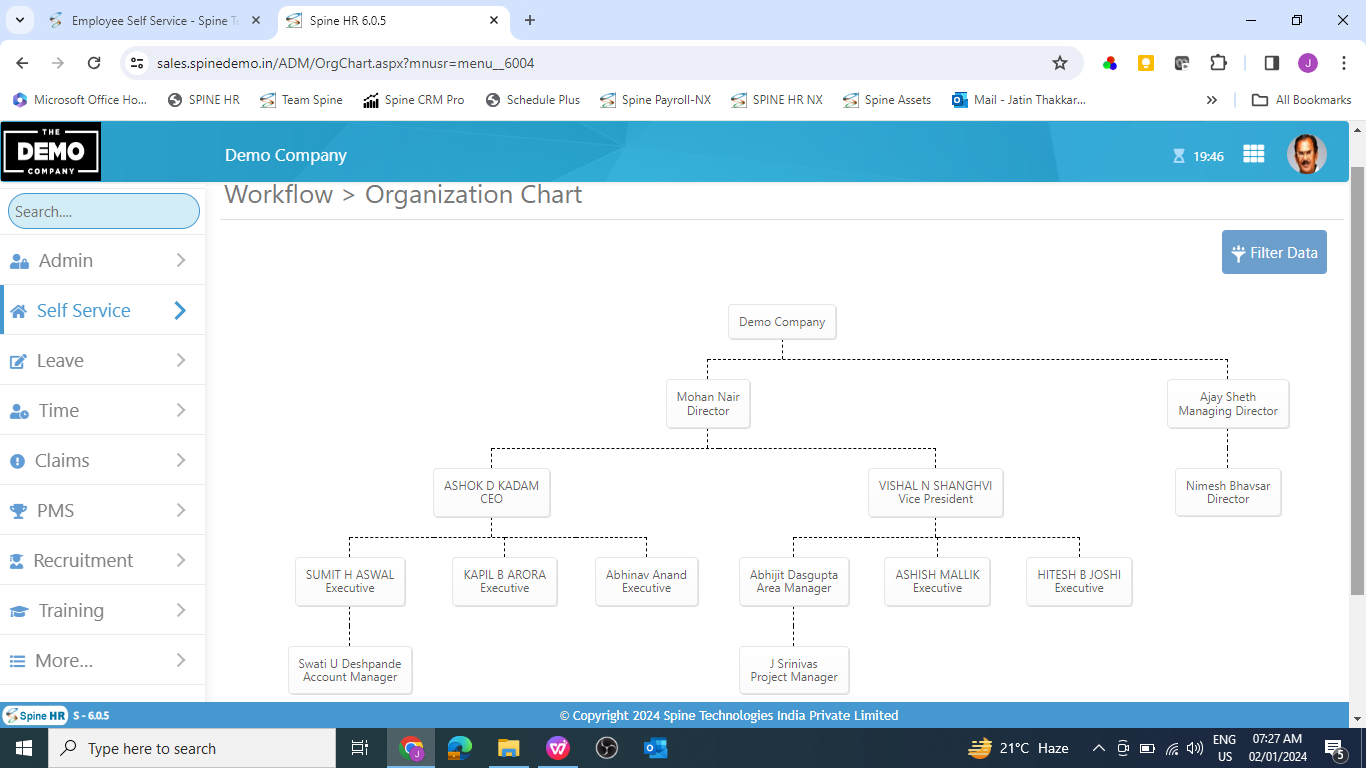Open Outlook from taskbar

[x=656, y=748]
